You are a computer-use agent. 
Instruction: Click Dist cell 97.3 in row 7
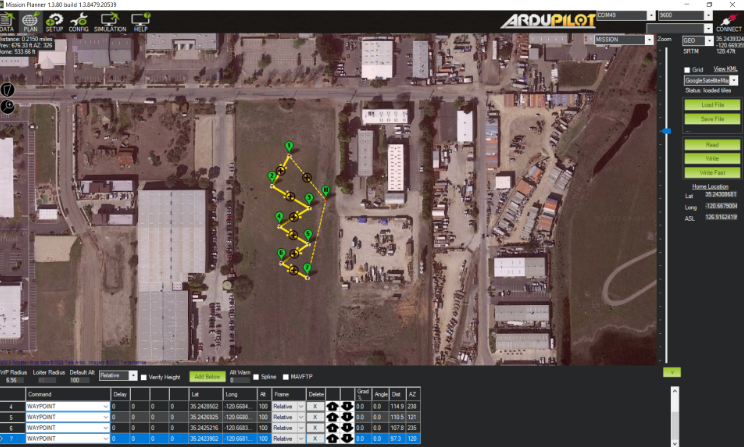click(x=397, y=438)
